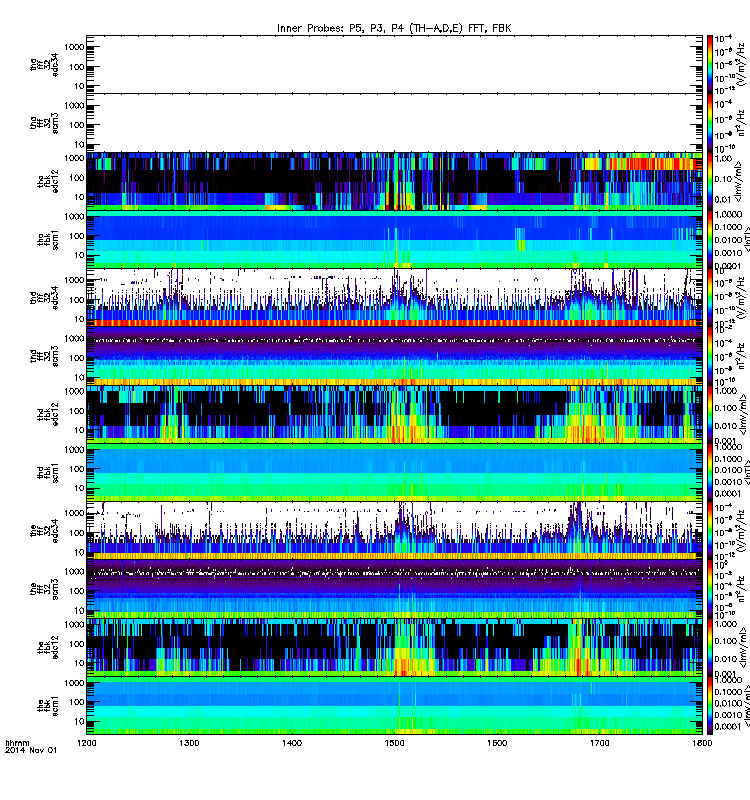Click the color bar beside the thd fff scm3 panel
The image size is (750, 800).
tap(710, 356)
